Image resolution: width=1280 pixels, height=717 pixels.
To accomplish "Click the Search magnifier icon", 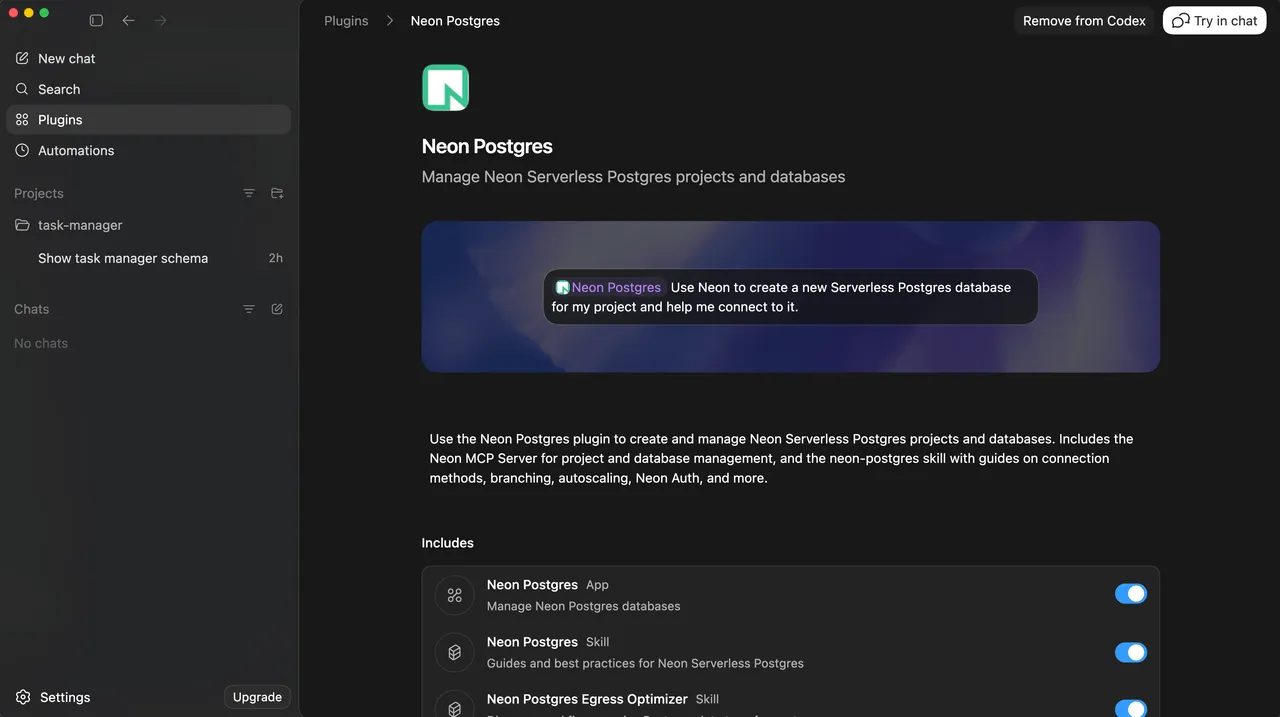I will [x=22, y=89].
